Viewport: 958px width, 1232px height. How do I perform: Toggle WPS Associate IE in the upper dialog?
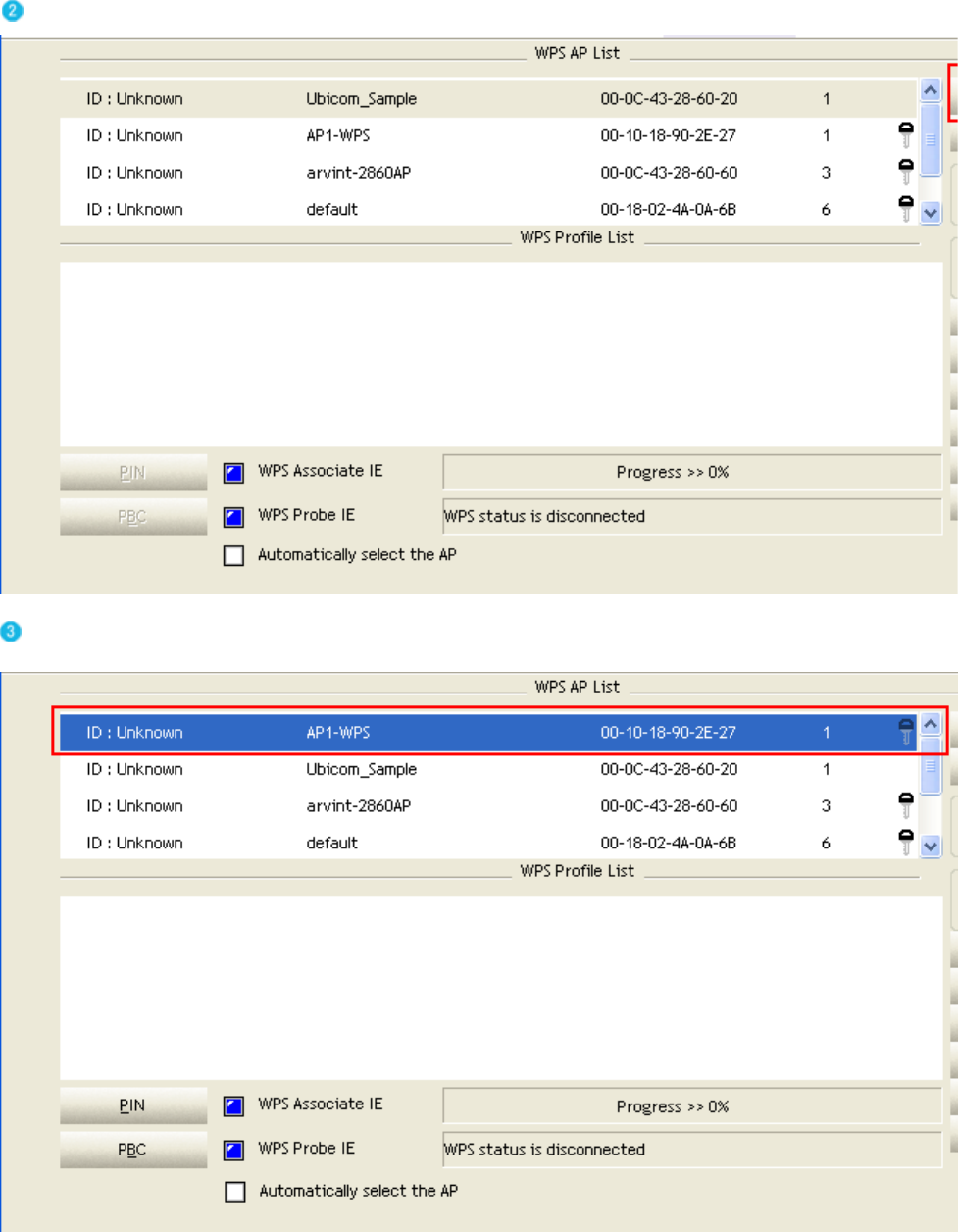(233, 473)
